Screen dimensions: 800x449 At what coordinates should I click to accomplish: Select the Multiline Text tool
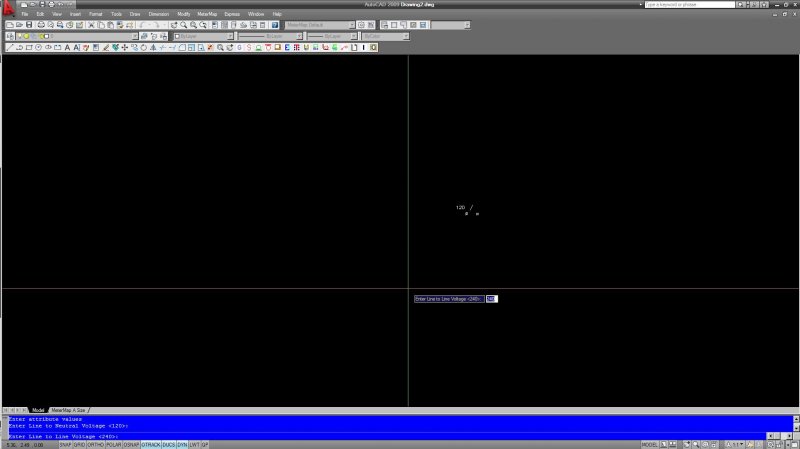pos(77,47)
